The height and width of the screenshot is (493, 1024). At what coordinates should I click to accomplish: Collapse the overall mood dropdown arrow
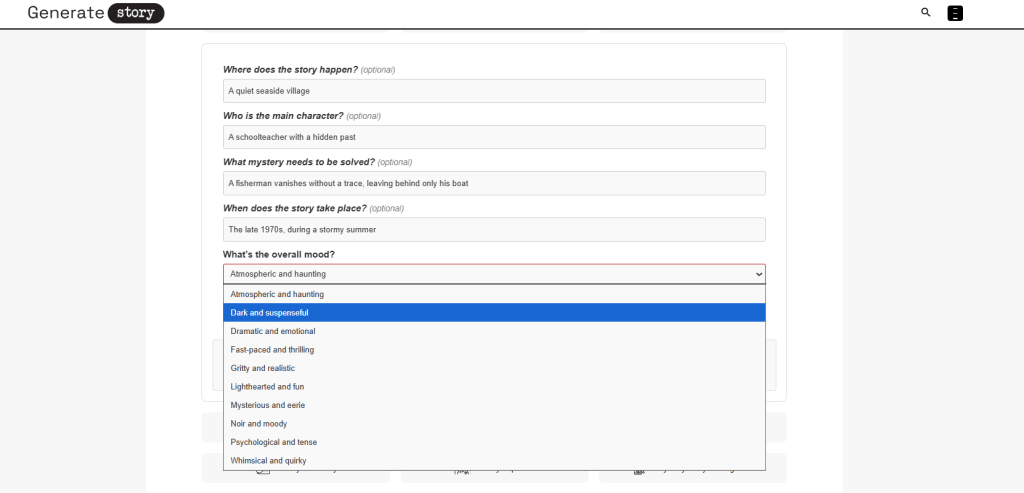[x=758, y=274]
